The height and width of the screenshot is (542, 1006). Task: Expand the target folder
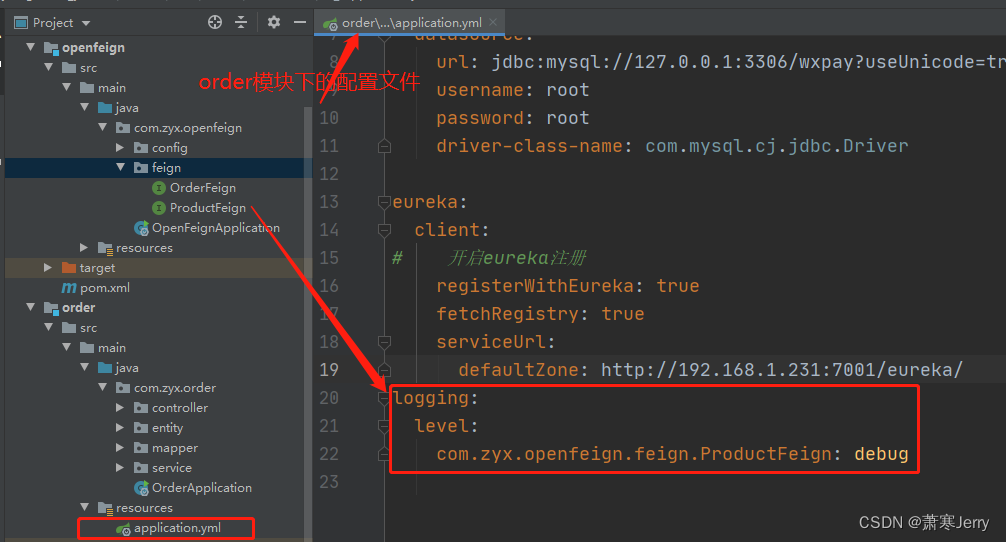(48, 267)
